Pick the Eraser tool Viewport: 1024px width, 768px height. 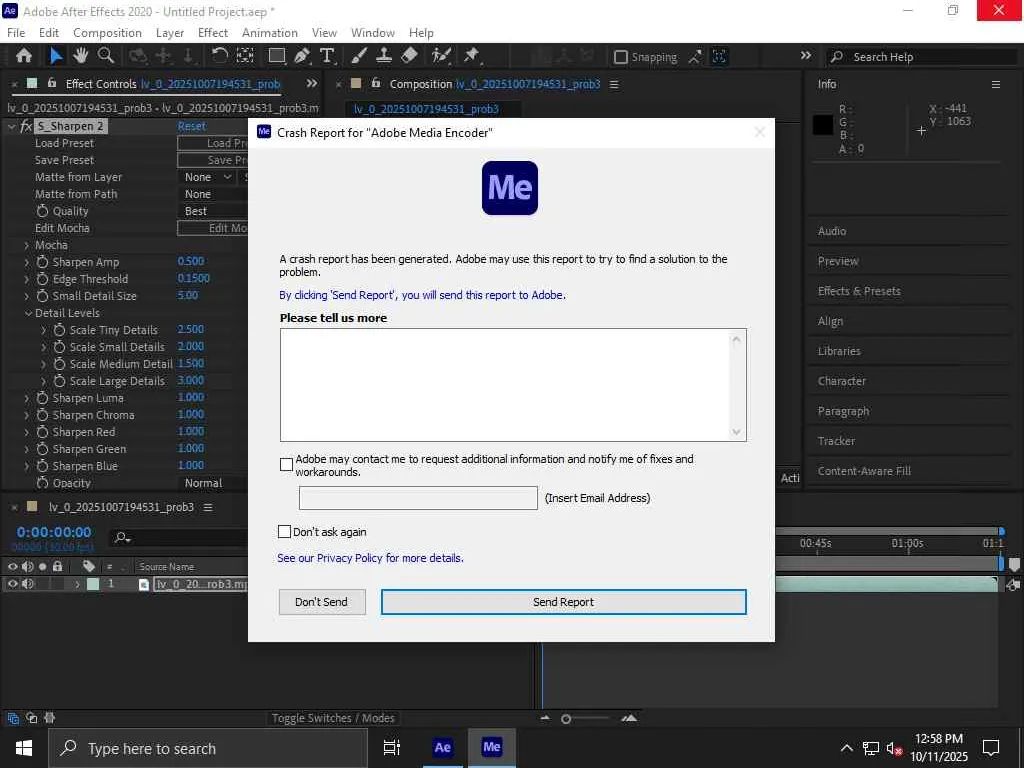coord(409,56)
